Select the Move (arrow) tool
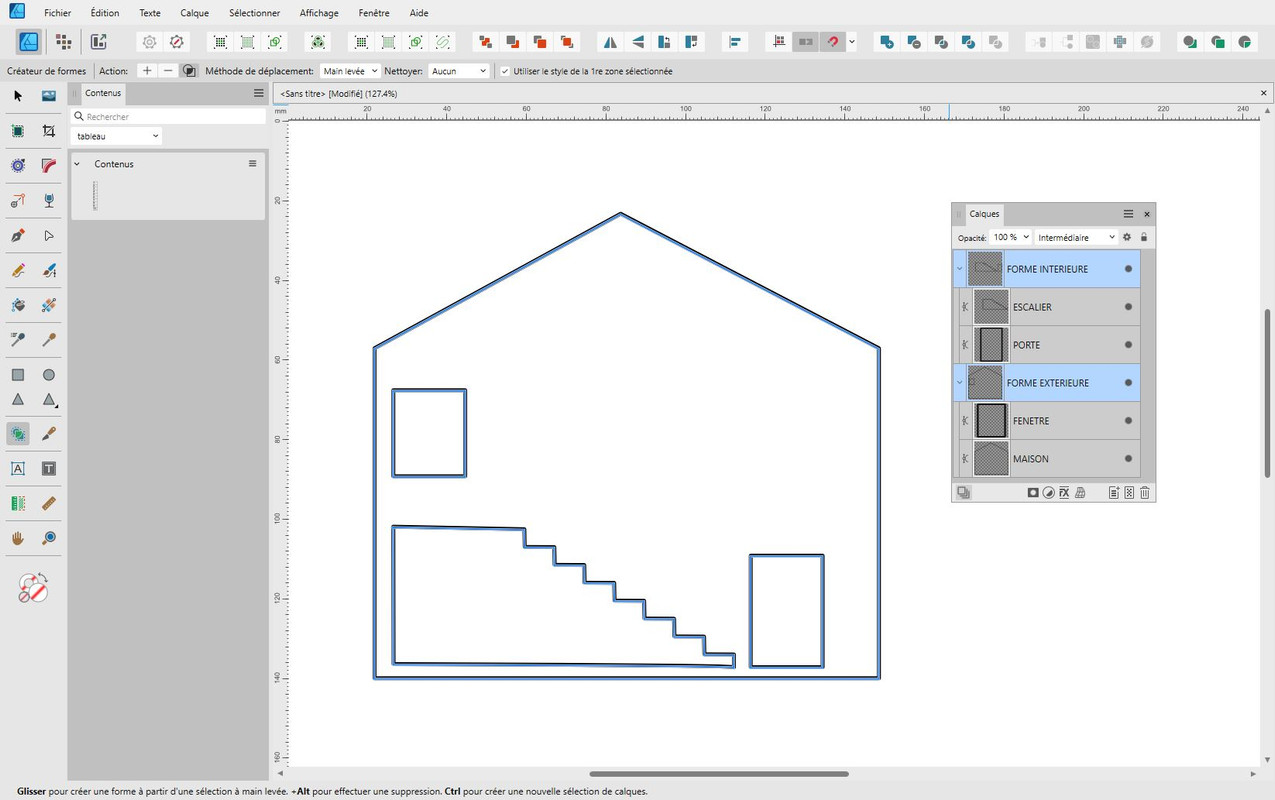The image size is (1275, 800). (18, 96)
